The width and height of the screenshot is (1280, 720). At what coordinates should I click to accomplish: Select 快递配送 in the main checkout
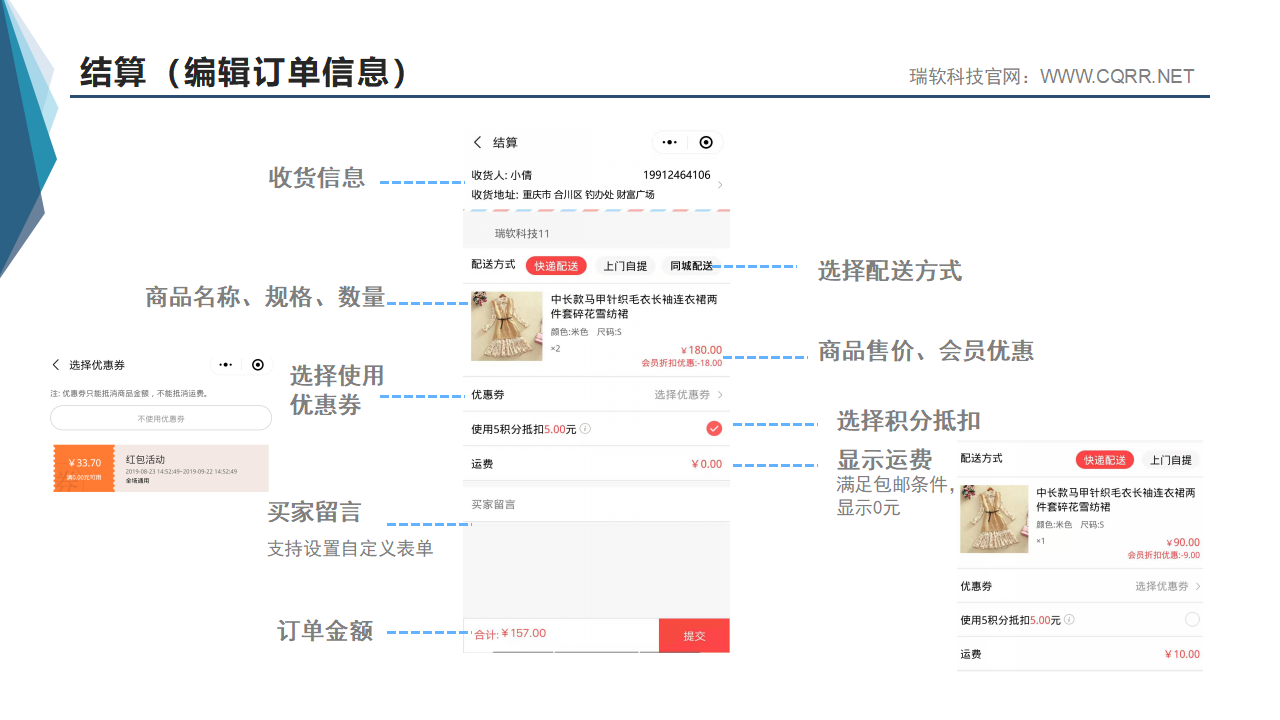coord(556,266)
